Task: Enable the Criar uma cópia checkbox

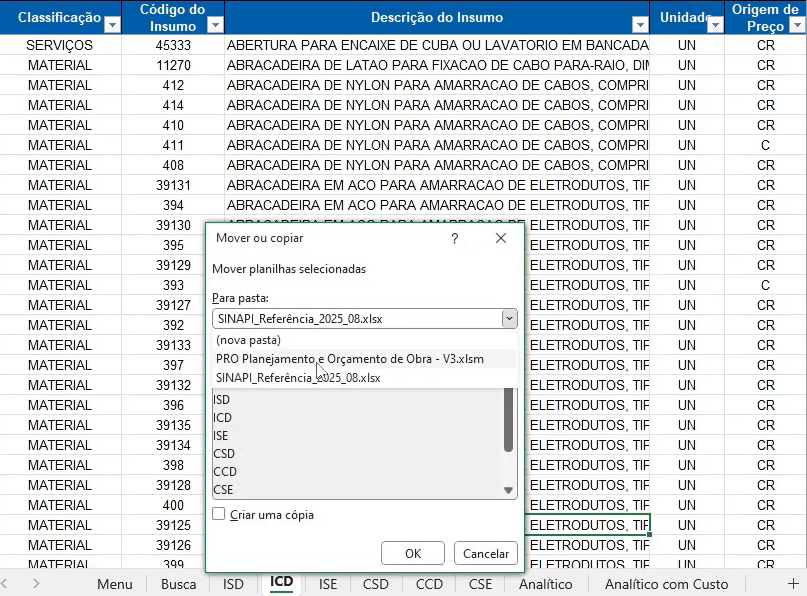Action: pos(219,514)
